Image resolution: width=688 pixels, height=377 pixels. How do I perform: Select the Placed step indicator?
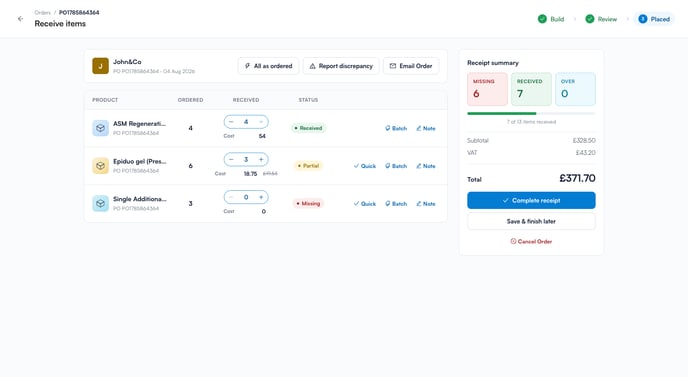tap(654, 19)
